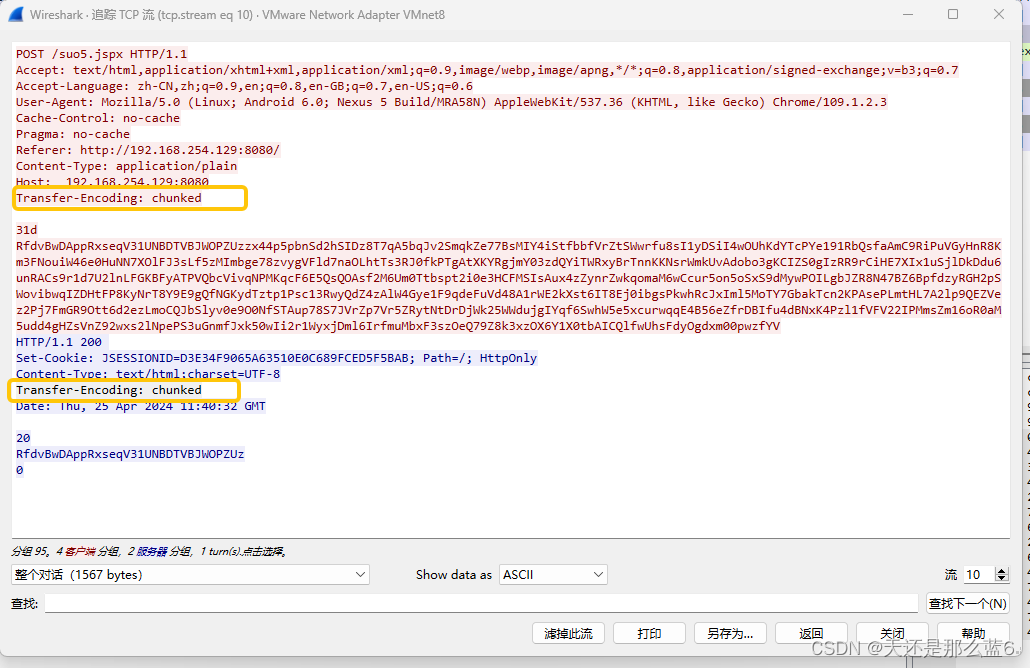Open the Show data as ASCII dropdown

pyautogui.click(x=553, y=574)
